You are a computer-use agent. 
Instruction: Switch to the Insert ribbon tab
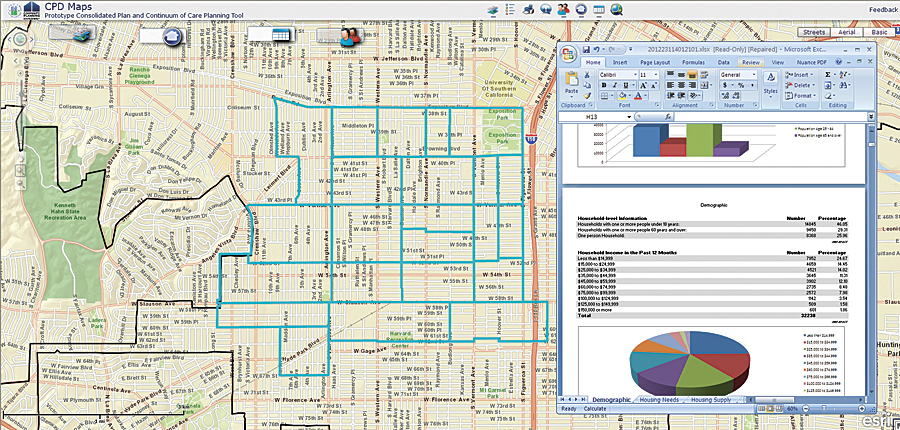tap(620, 62)
